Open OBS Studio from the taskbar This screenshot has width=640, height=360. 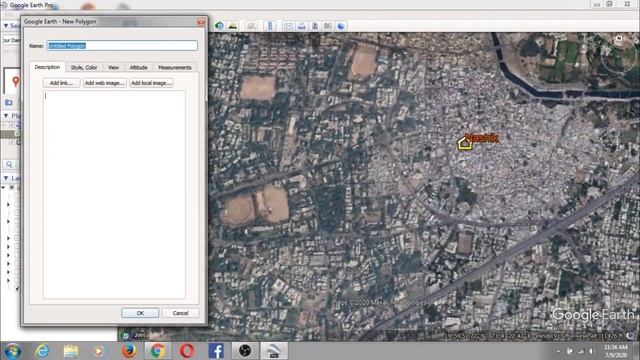(245, 351)
